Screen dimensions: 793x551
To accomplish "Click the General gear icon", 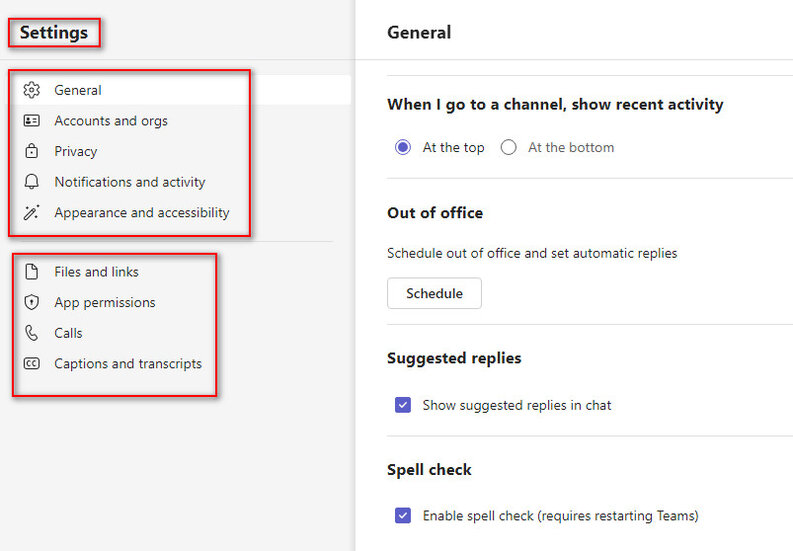I will [x=31, y=90].
